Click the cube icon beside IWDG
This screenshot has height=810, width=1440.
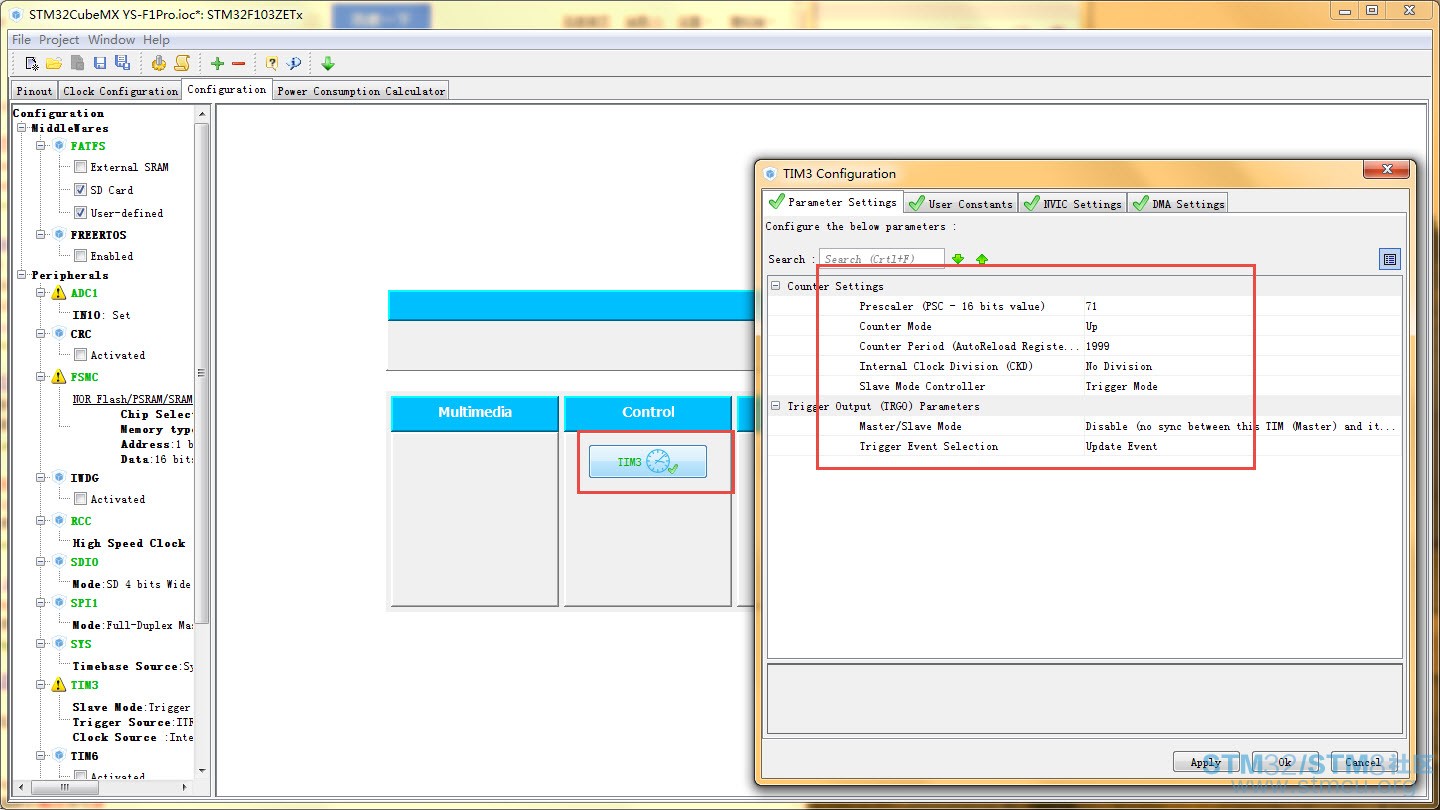tap(59, 478)
